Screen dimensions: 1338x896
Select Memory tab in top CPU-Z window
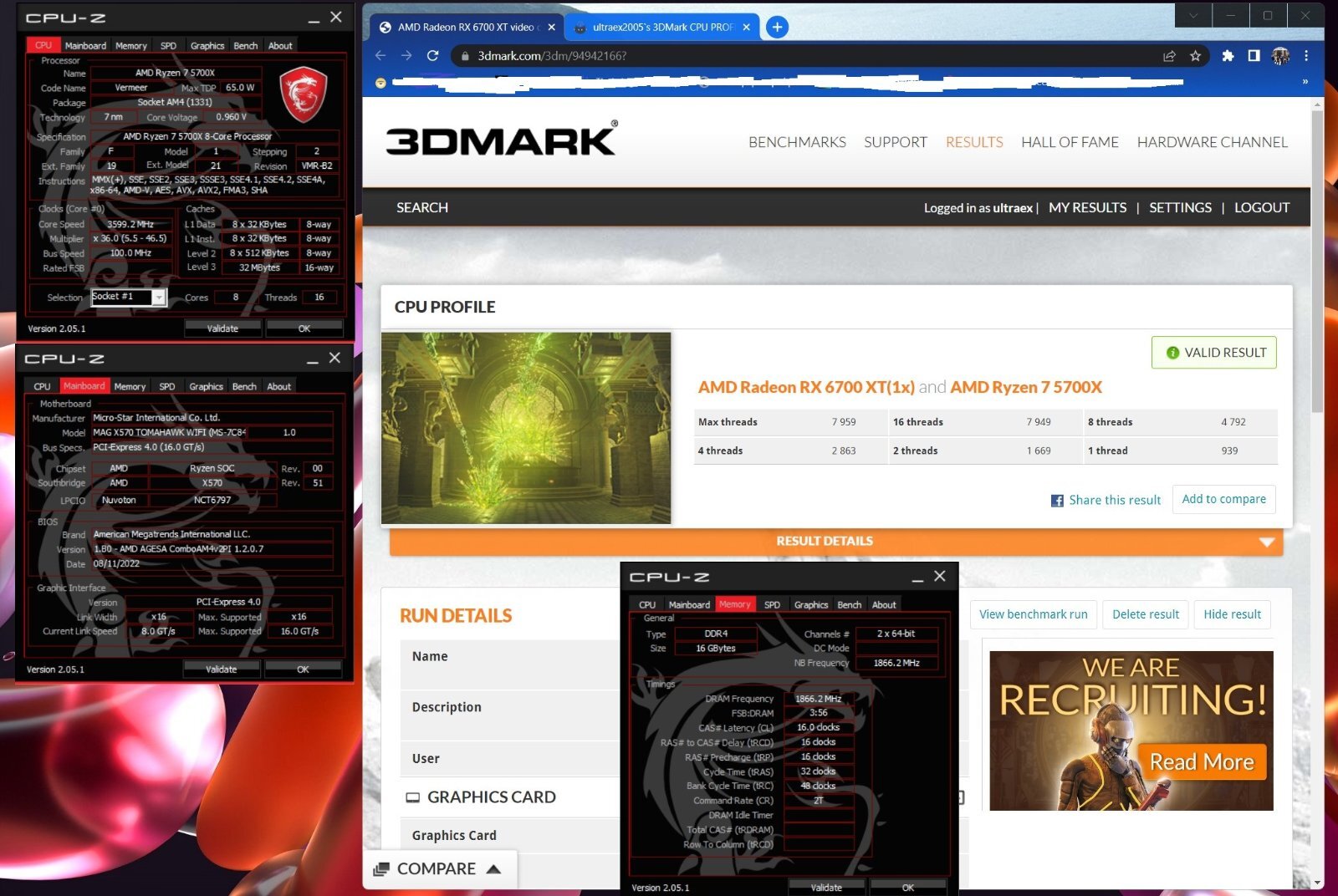[131, 46]
